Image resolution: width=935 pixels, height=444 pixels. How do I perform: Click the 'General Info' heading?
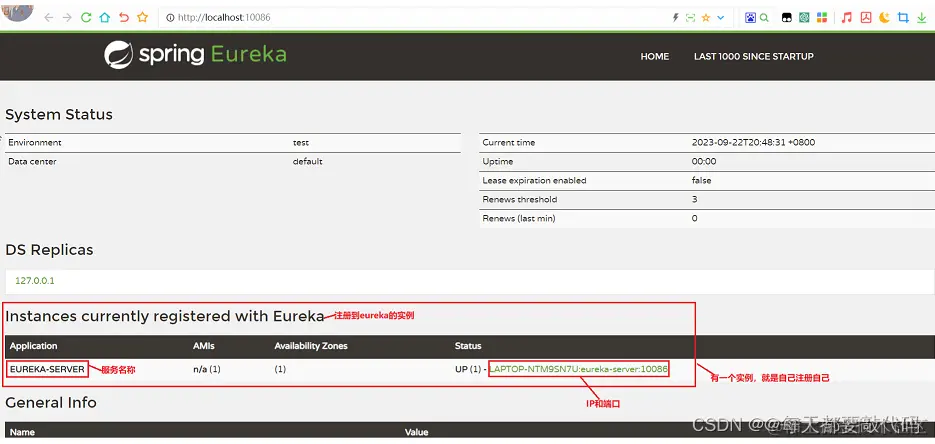click(x=51, y=402)
